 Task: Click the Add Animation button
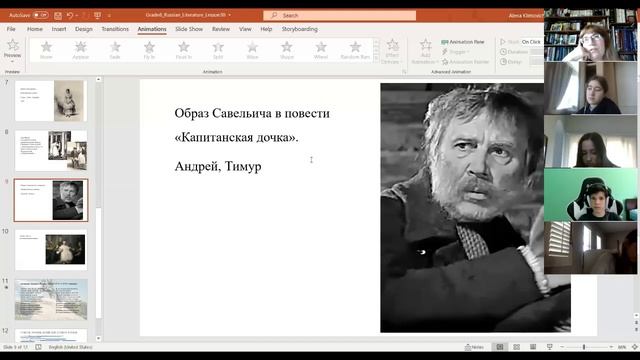coord(425,51)
